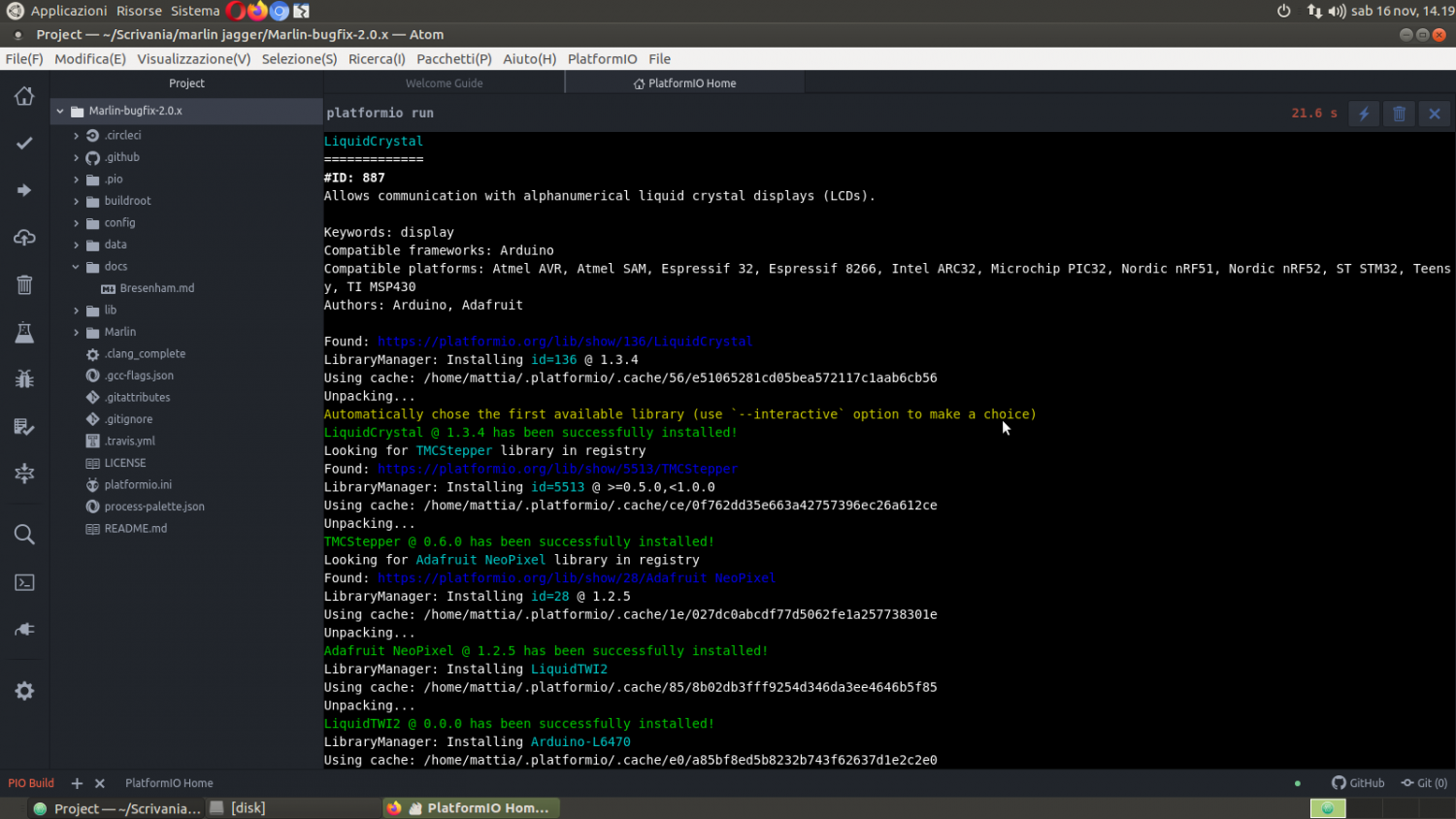The height and width of the screenshot is (819, 1456).
Task: Expand the .github folder
Action: point(76,157)
